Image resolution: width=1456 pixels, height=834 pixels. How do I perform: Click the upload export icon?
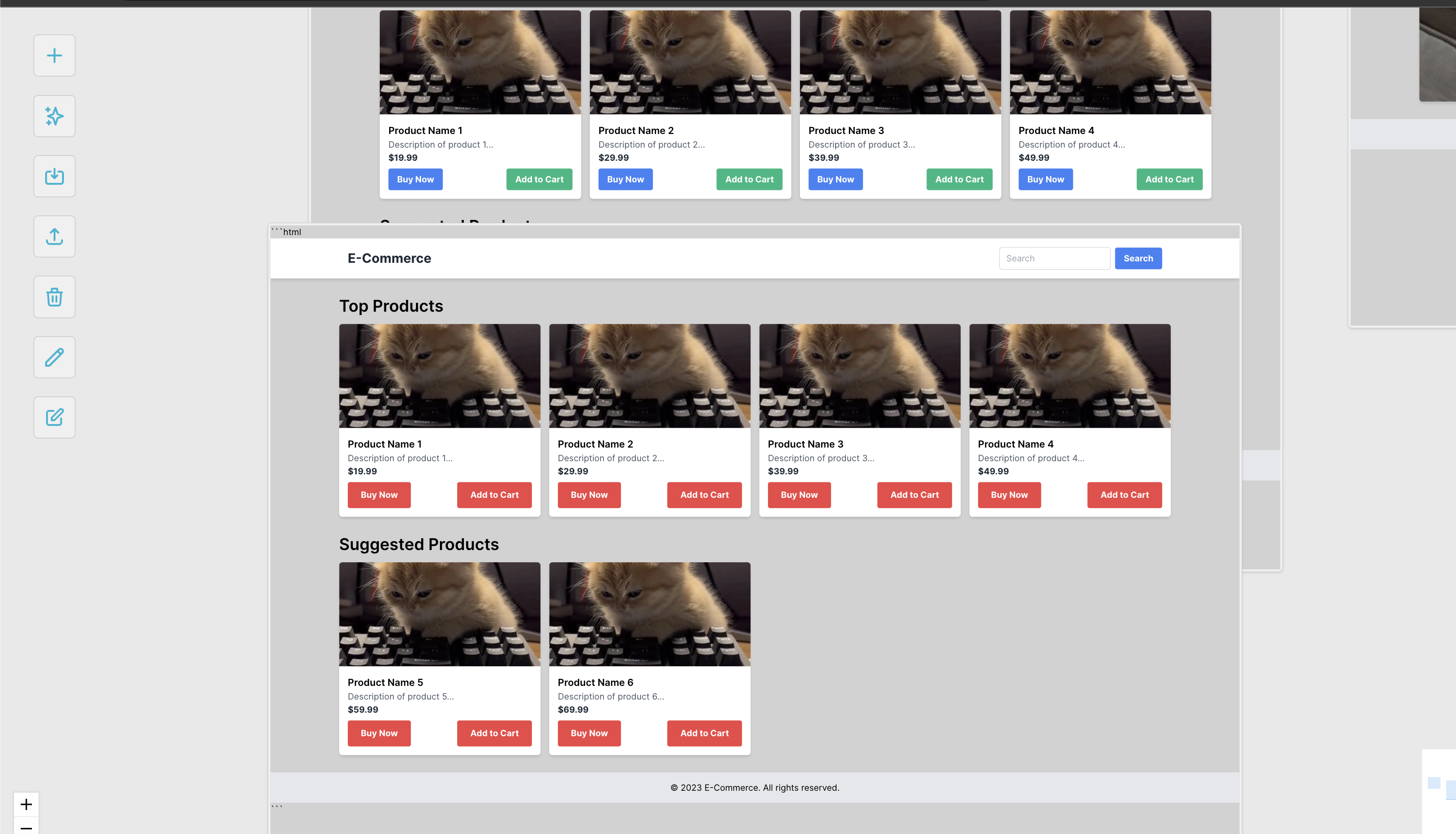tap(55, 236)
